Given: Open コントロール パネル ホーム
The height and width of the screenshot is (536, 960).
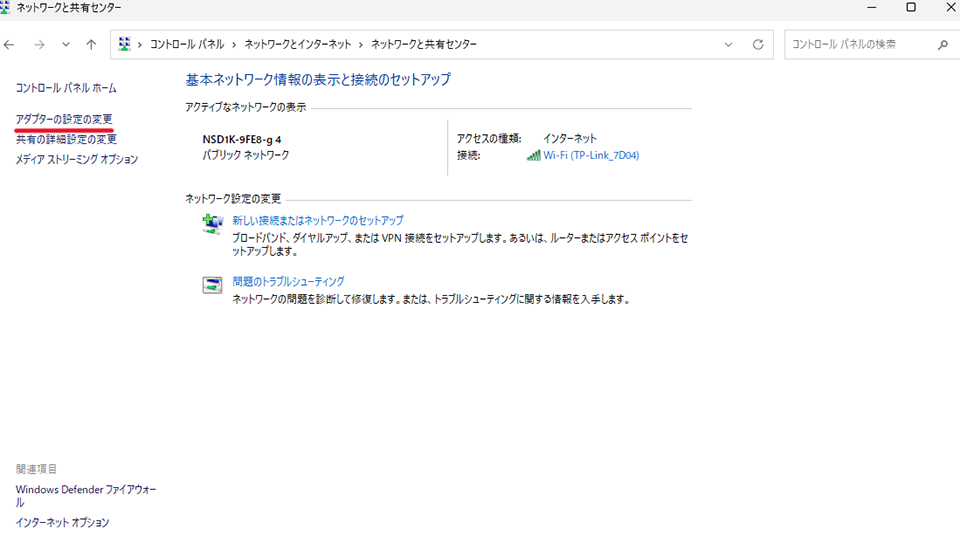Looking at the screenshot, I should 66,88.
